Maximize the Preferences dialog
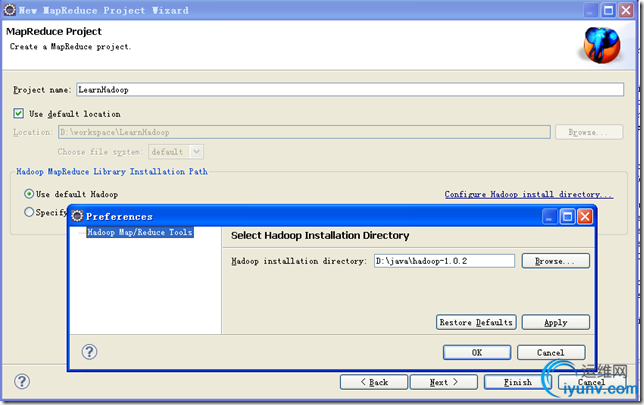This screenshot has width=644, height=405. pyautogui.click(x=568, y=216)
